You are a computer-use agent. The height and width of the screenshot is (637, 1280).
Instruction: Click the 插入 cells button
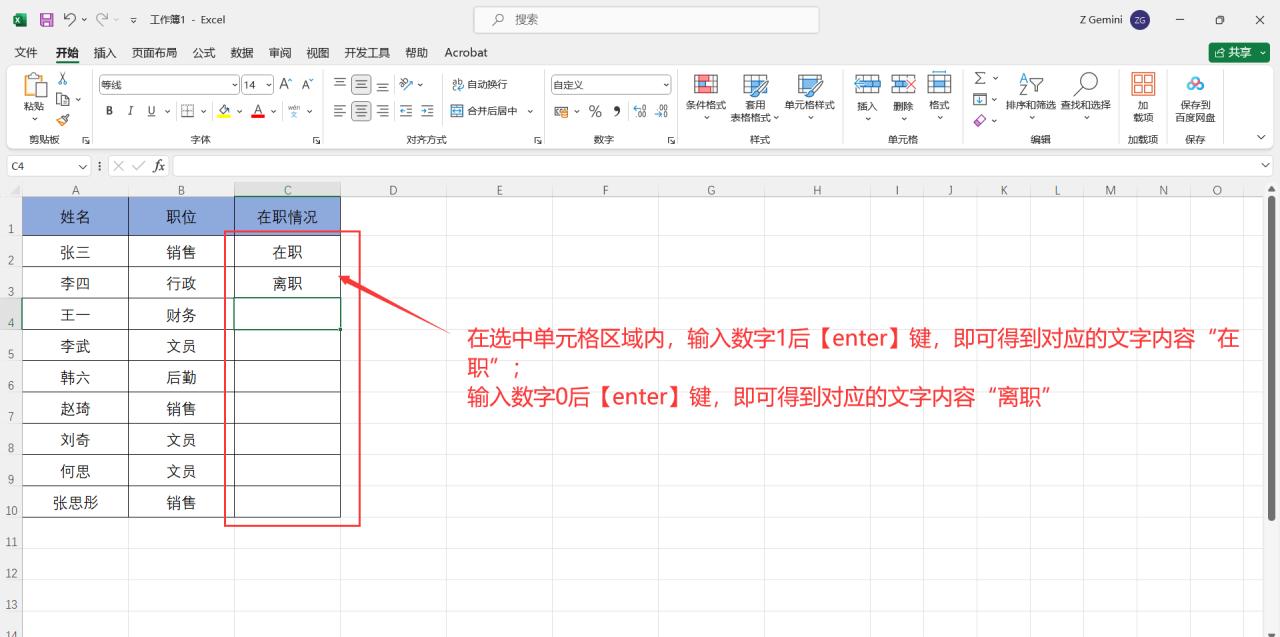(867, 96)
